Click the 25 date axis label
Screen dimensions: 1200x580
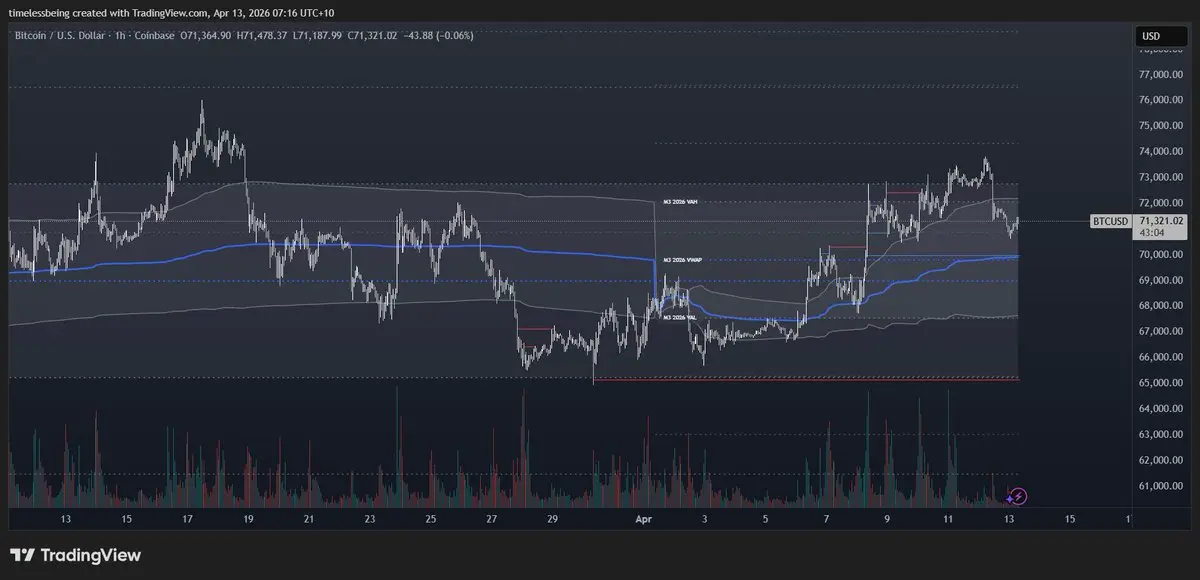coord(431,520)
